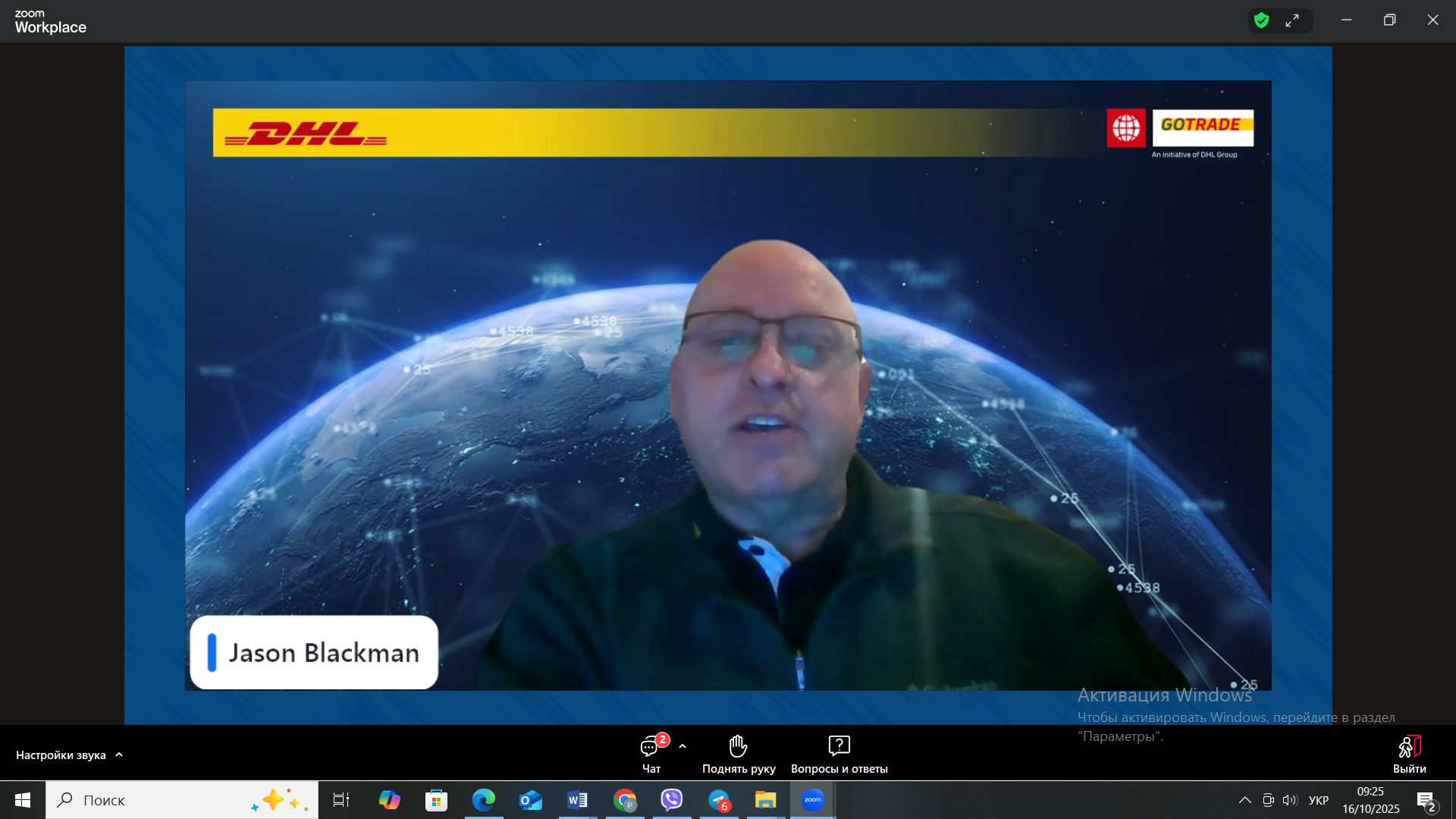Open the Chat panel icon
The height and width of the screenshot is (819, 1456).
coord(651,748)
